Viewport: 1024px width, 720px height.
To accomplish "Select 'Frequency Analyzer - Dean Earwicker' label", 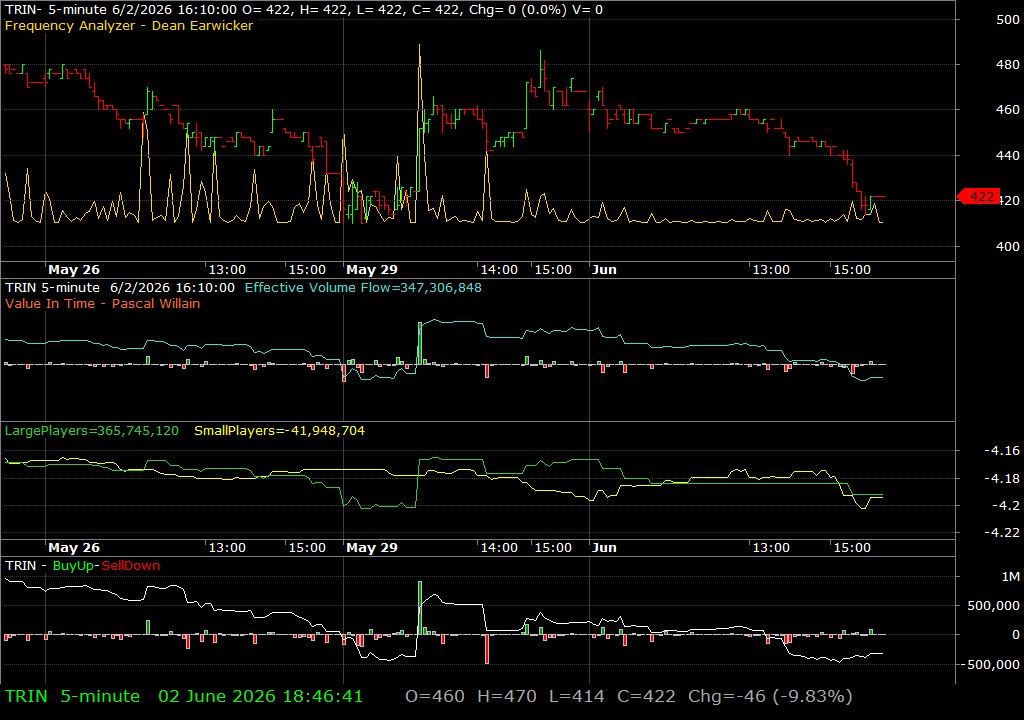I will pyautogui.click(x=129, y=25).
